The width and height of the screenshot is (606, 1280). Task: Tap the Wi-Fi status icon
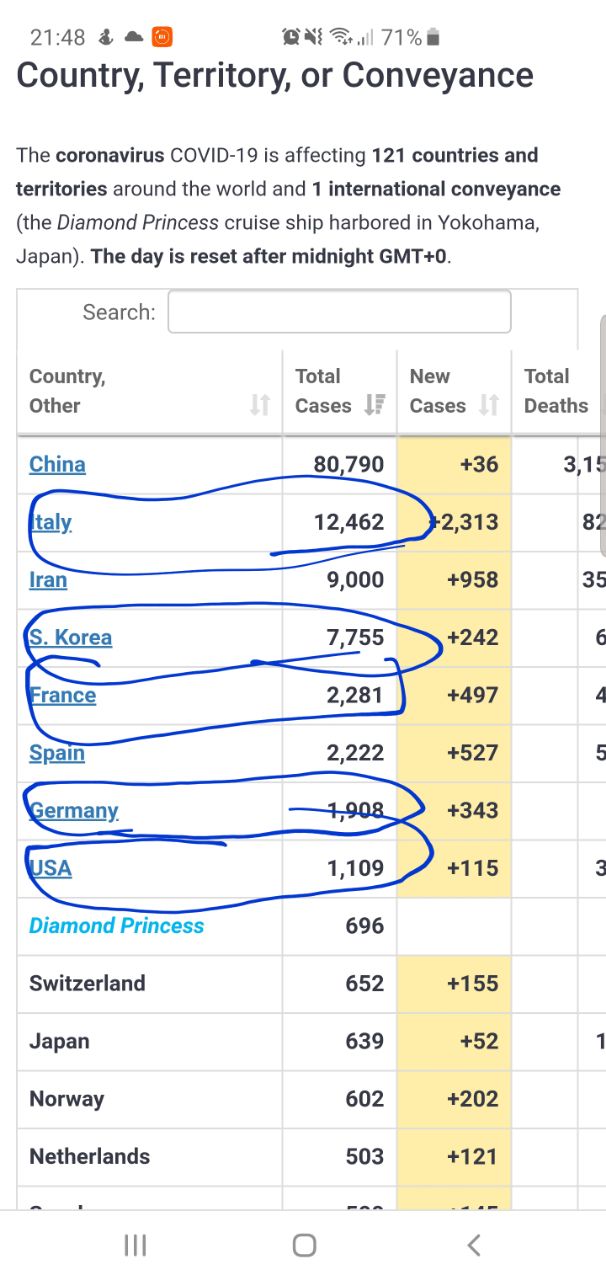(343, 38)
